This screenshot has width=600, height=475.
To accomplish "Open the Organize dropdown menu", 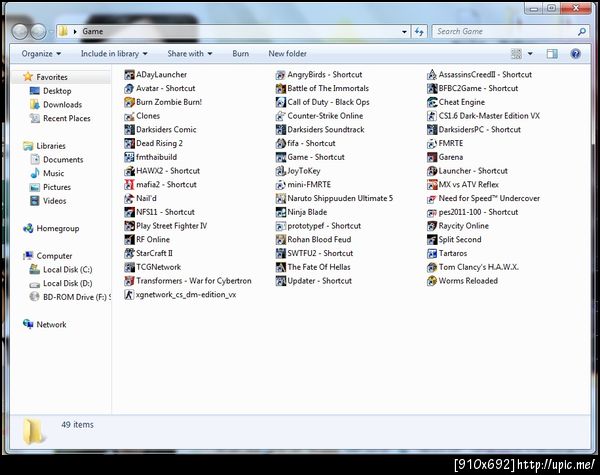I will (x=41, y=54).
